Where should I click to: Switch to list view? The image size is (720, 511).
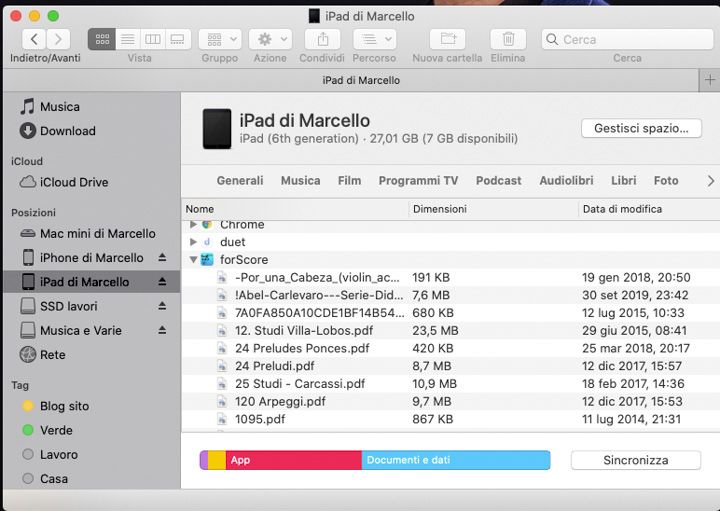point(128,39)
